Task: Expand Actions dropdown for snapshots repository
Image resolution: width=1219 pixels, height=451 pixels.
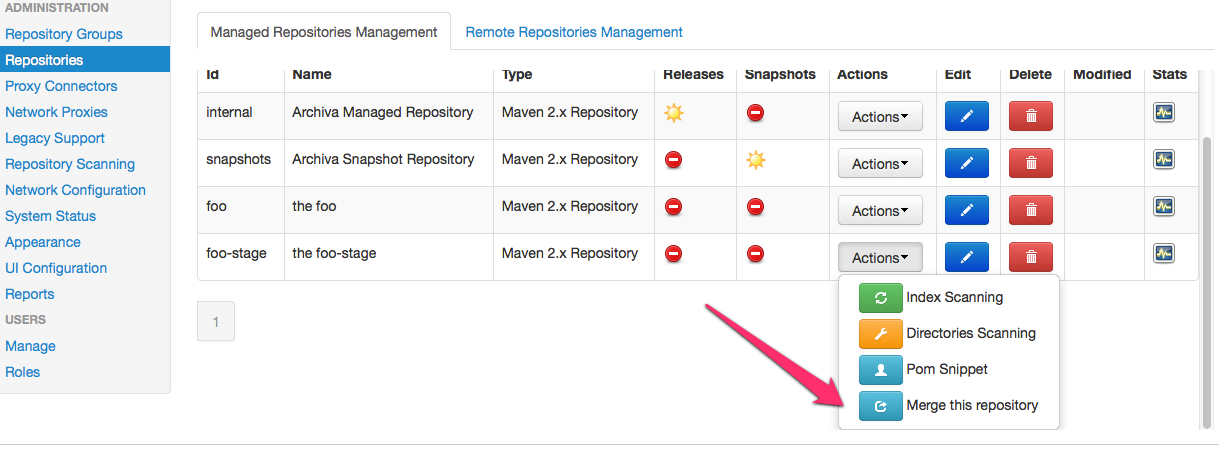Action: point(879,164)
